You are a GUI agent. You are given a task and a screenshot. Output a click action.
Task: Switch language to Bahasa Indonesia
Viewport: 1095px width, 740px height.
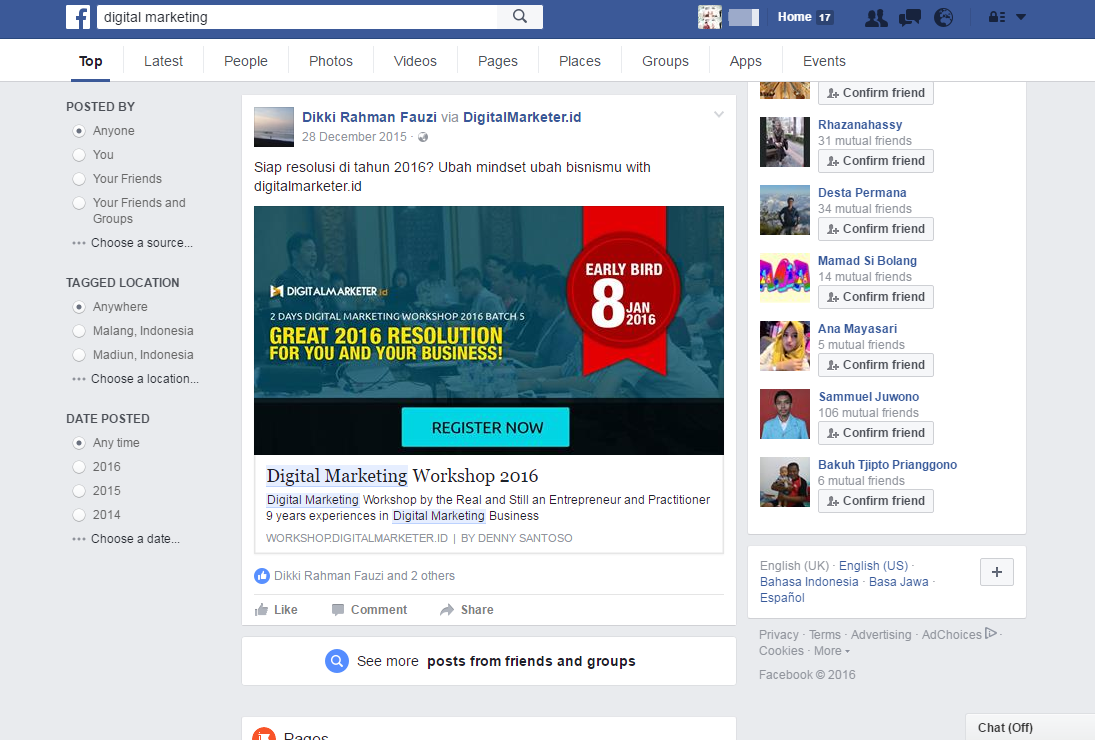(809, 582)
